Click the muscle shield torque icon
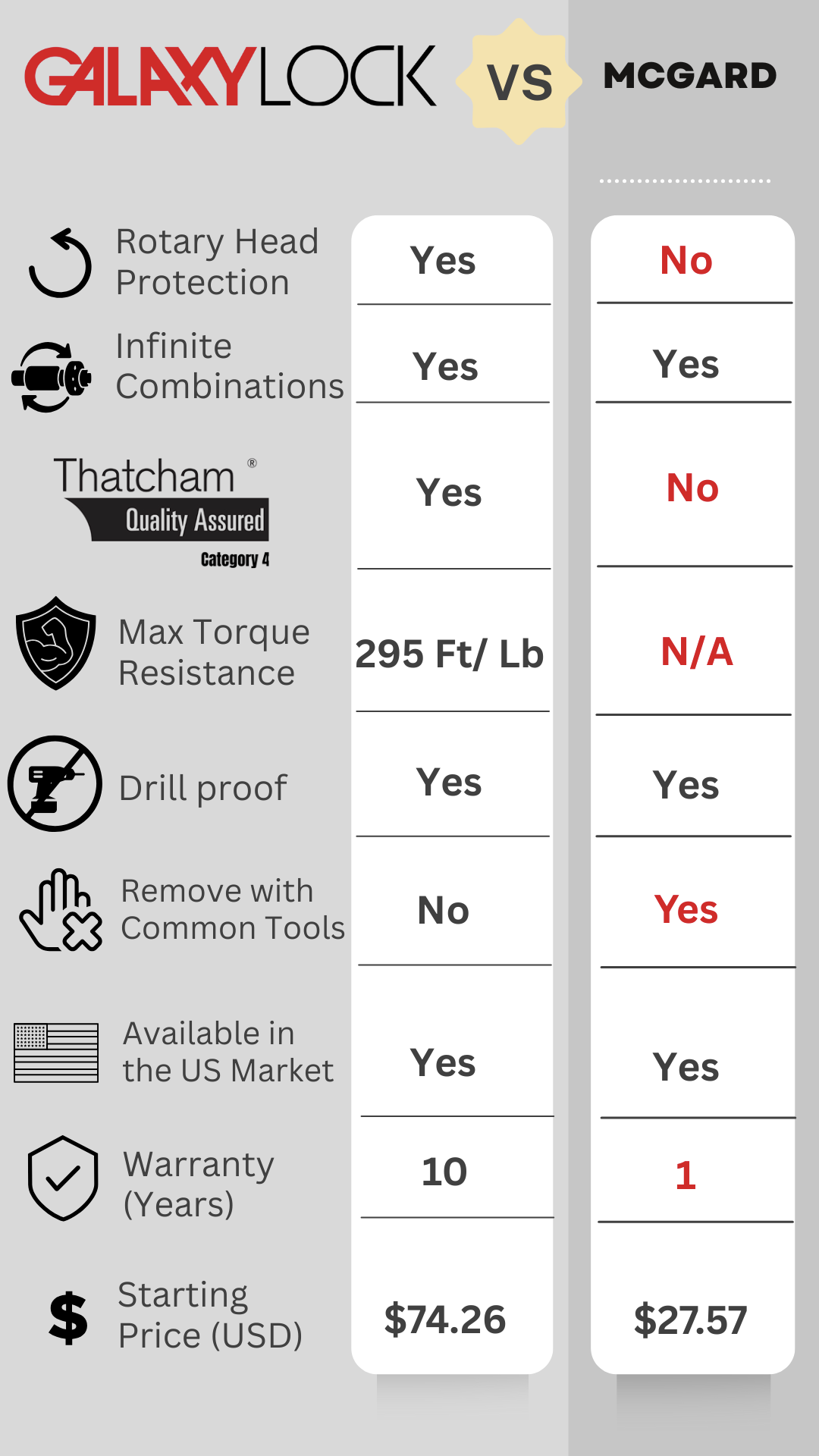This screenshot has width=819, height=1456. [x=55, y=643]
